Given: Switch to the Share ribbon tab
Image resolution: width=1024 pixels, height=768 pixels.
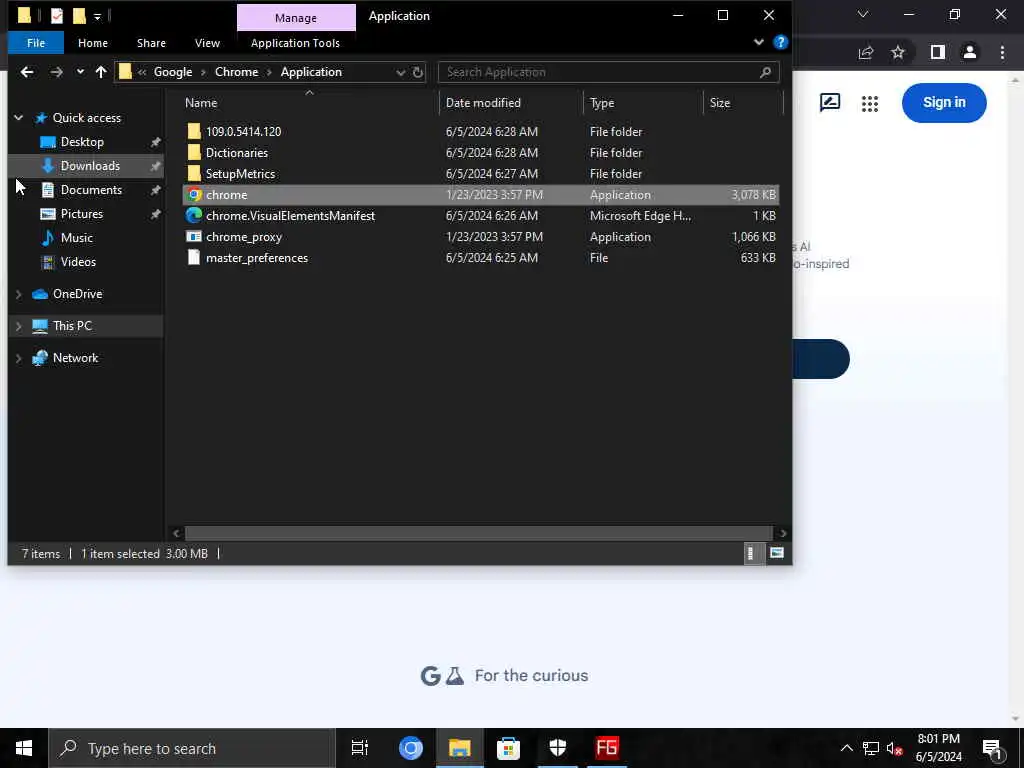Looking at the screenshot, I should [151, 43].
